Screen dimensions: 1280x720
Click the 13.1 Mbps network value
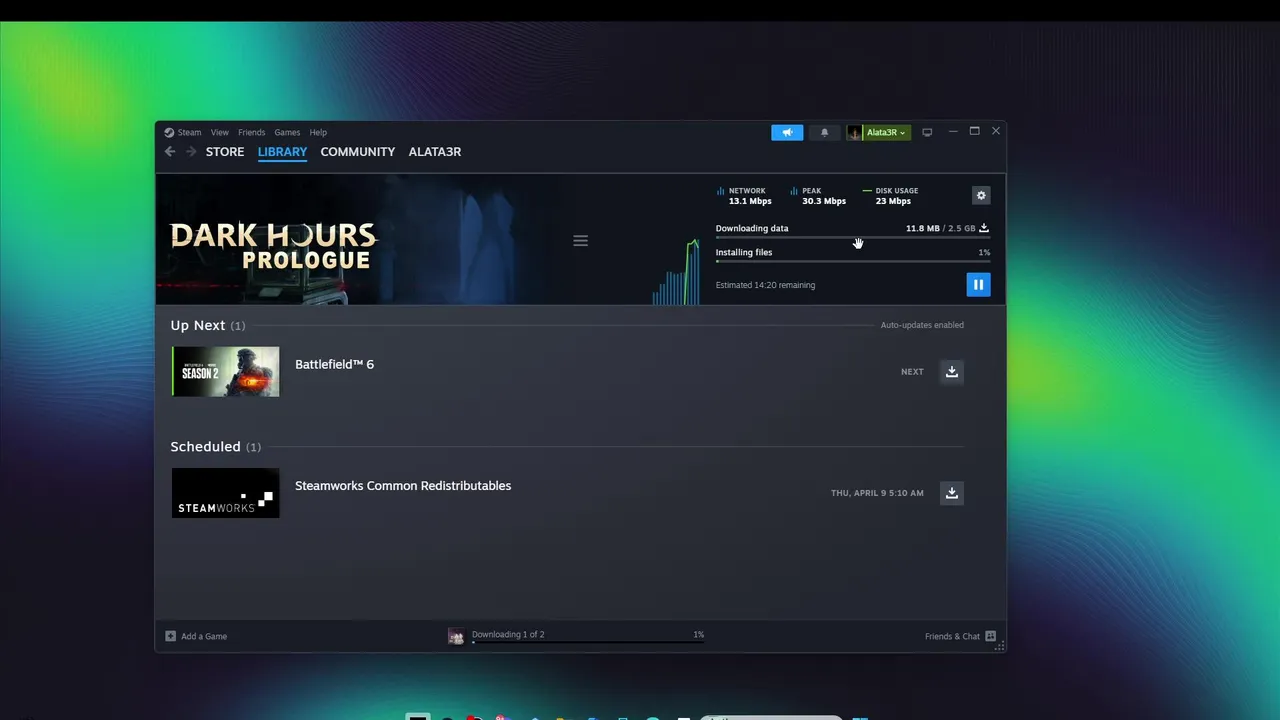pos(750,201)
